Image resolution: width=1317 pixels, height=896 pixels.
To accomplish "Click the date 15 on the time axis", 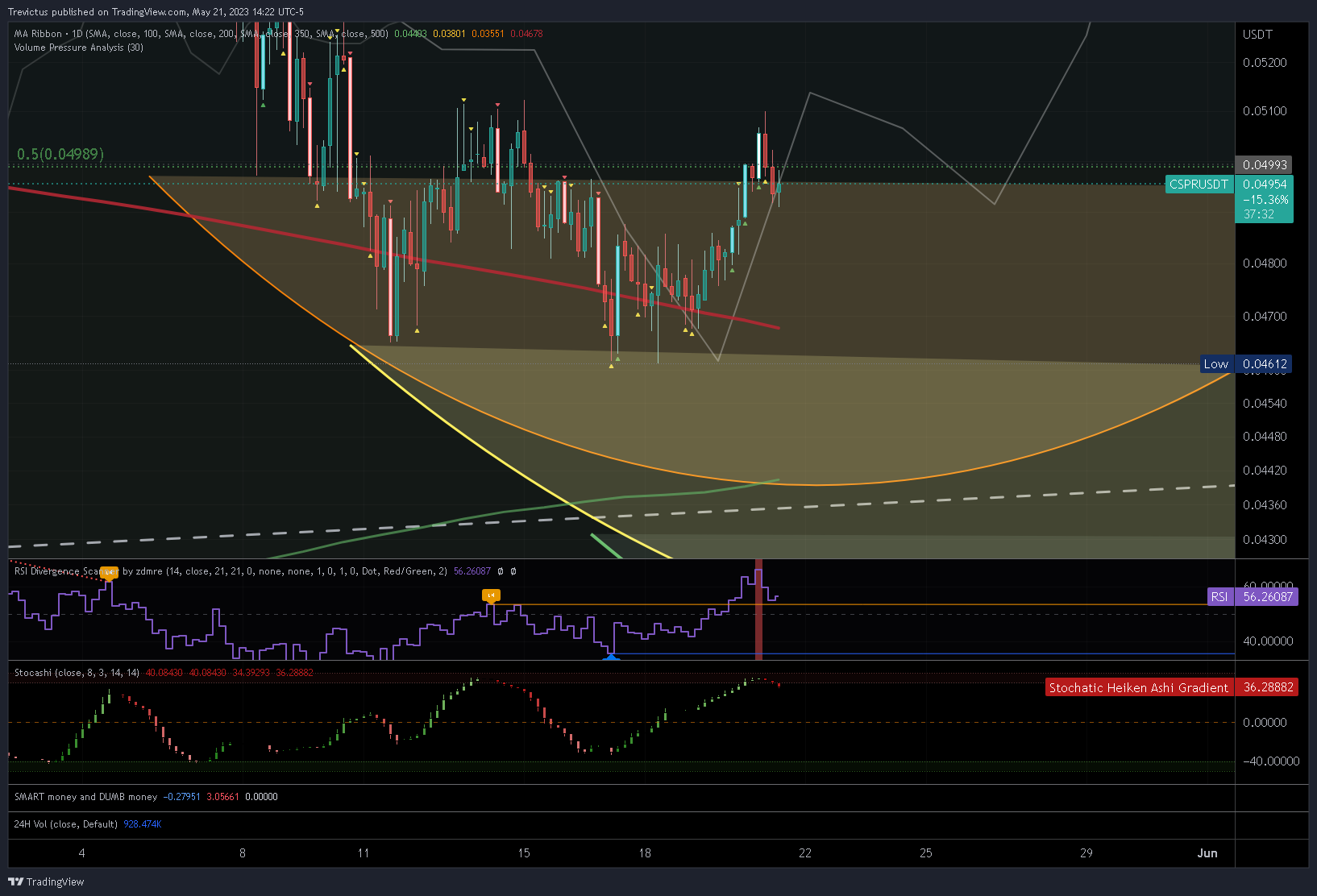I will 524,853.
